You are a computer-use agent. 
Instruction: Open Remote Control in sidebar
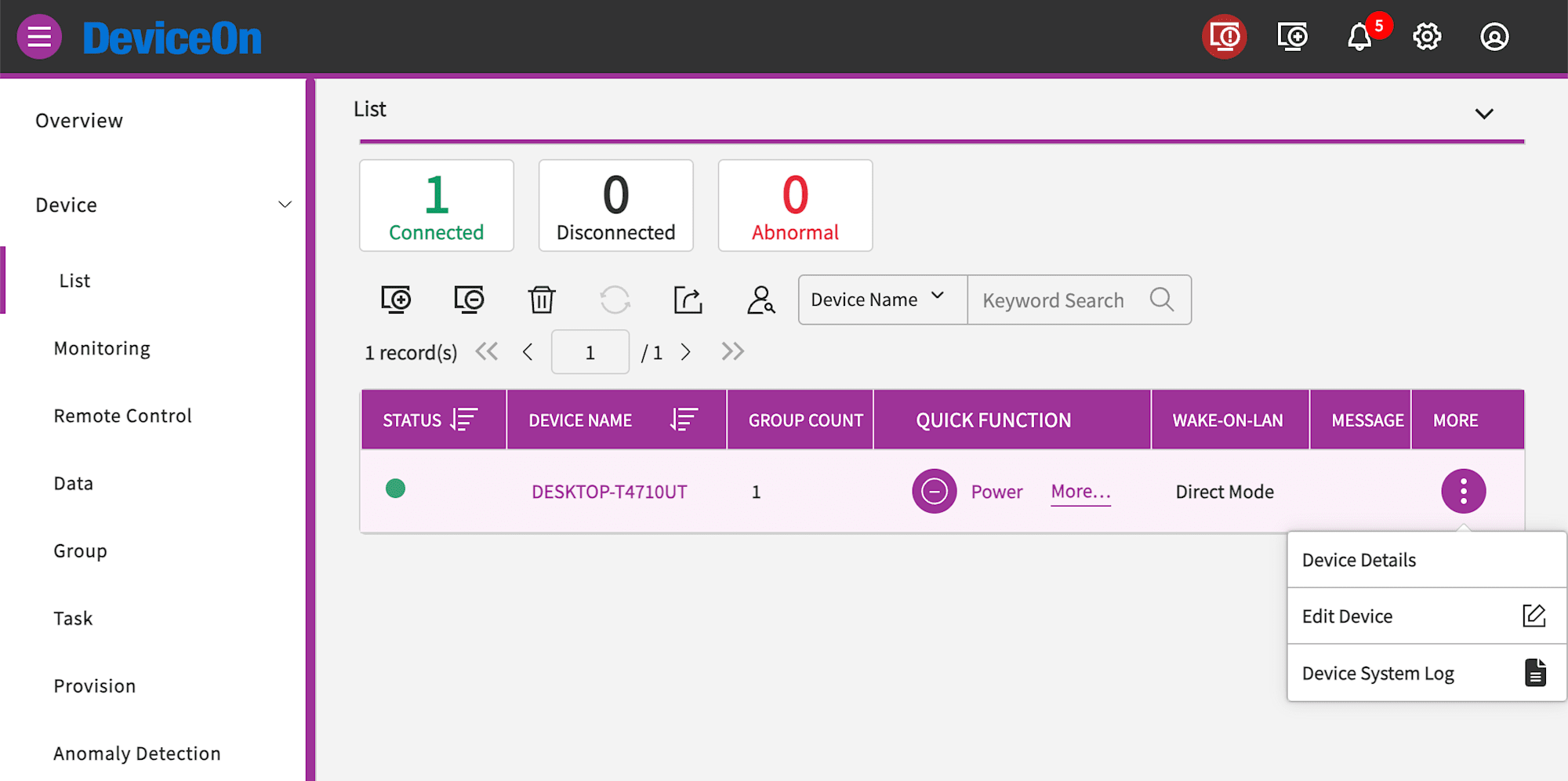[x=122, y=416]
